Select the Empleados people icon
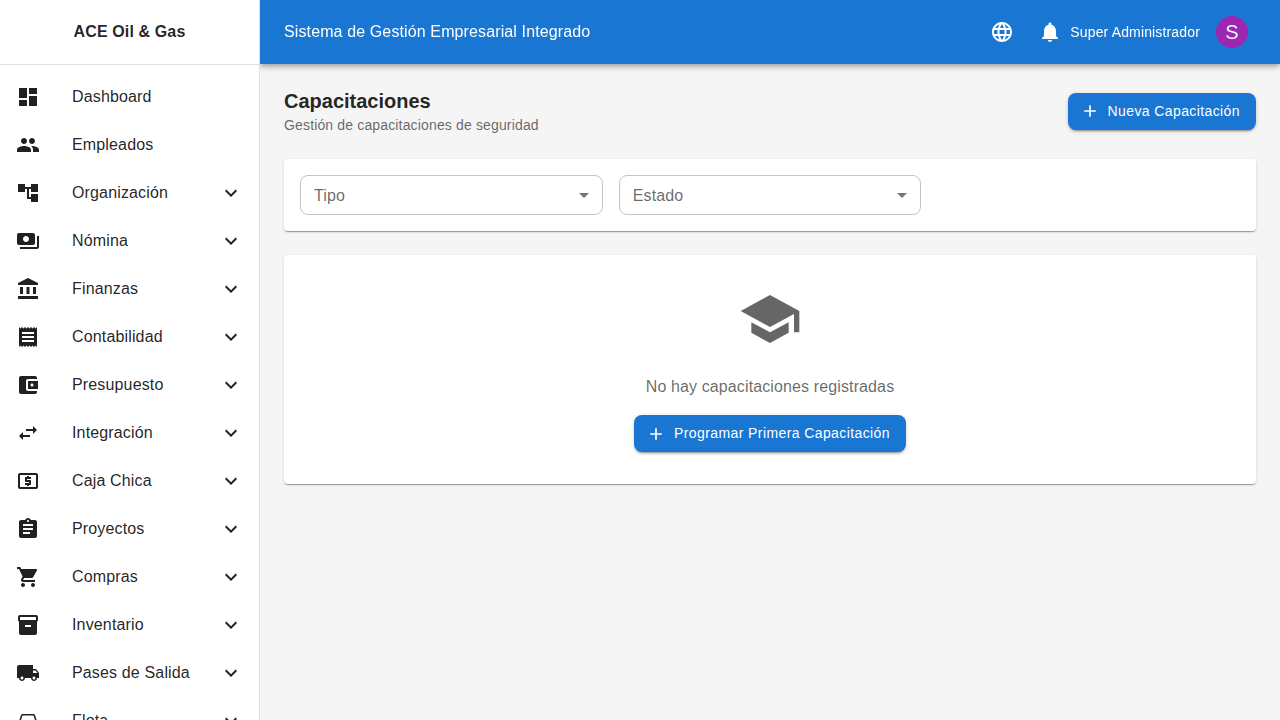Viewport: 1280px width, 720px height. click(28, 145)
